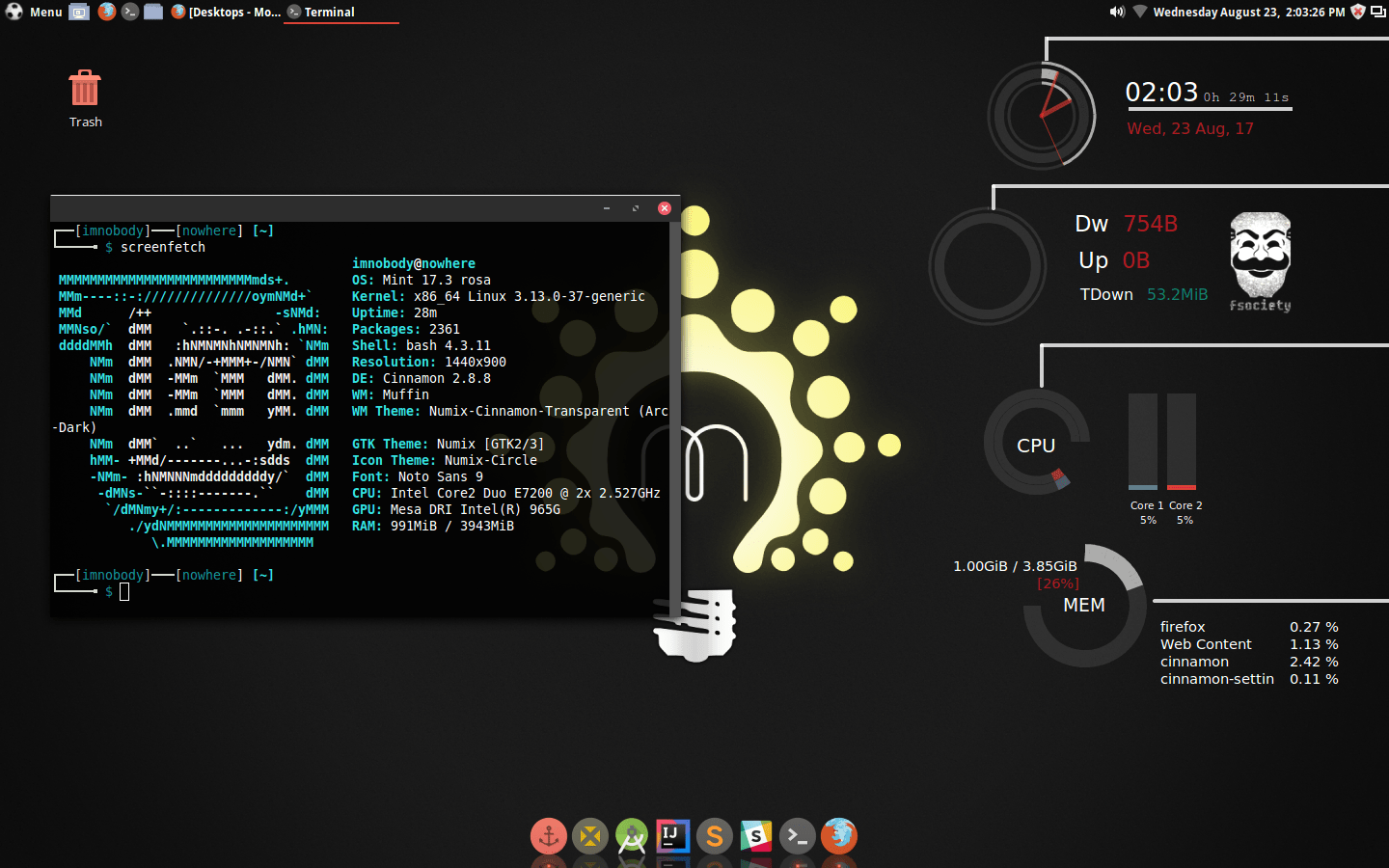The width and height of the screenshot is (1389, 868).
Task: Open the yellow X icon in the dock
Action: (x=590, y=836)
